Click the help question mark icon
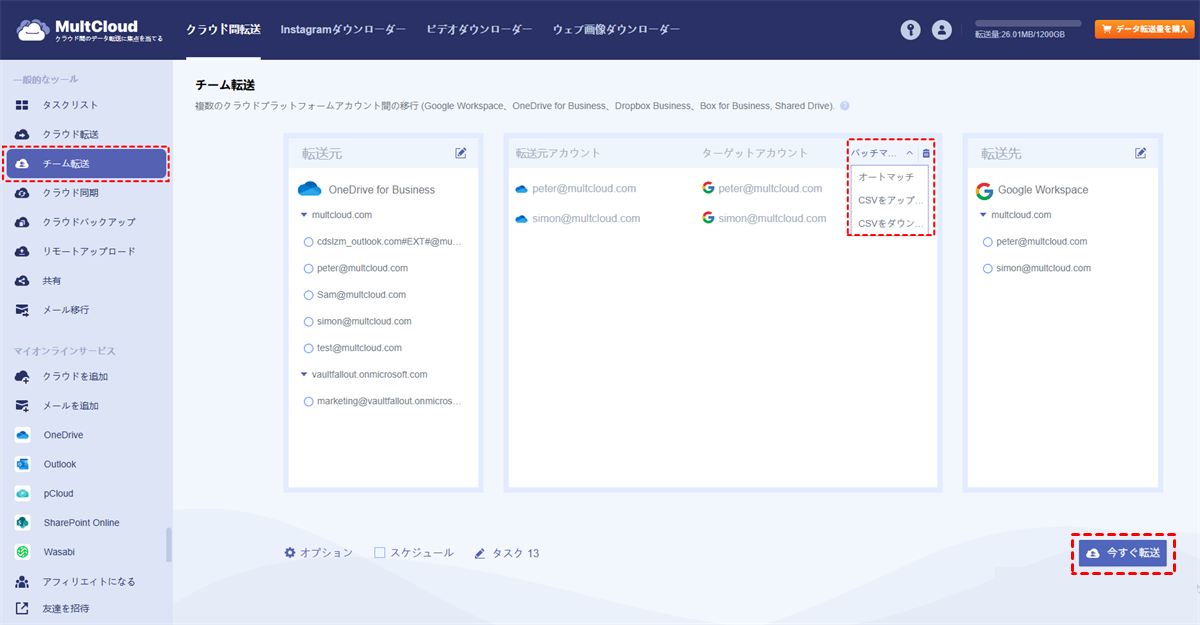 point(845,105)
